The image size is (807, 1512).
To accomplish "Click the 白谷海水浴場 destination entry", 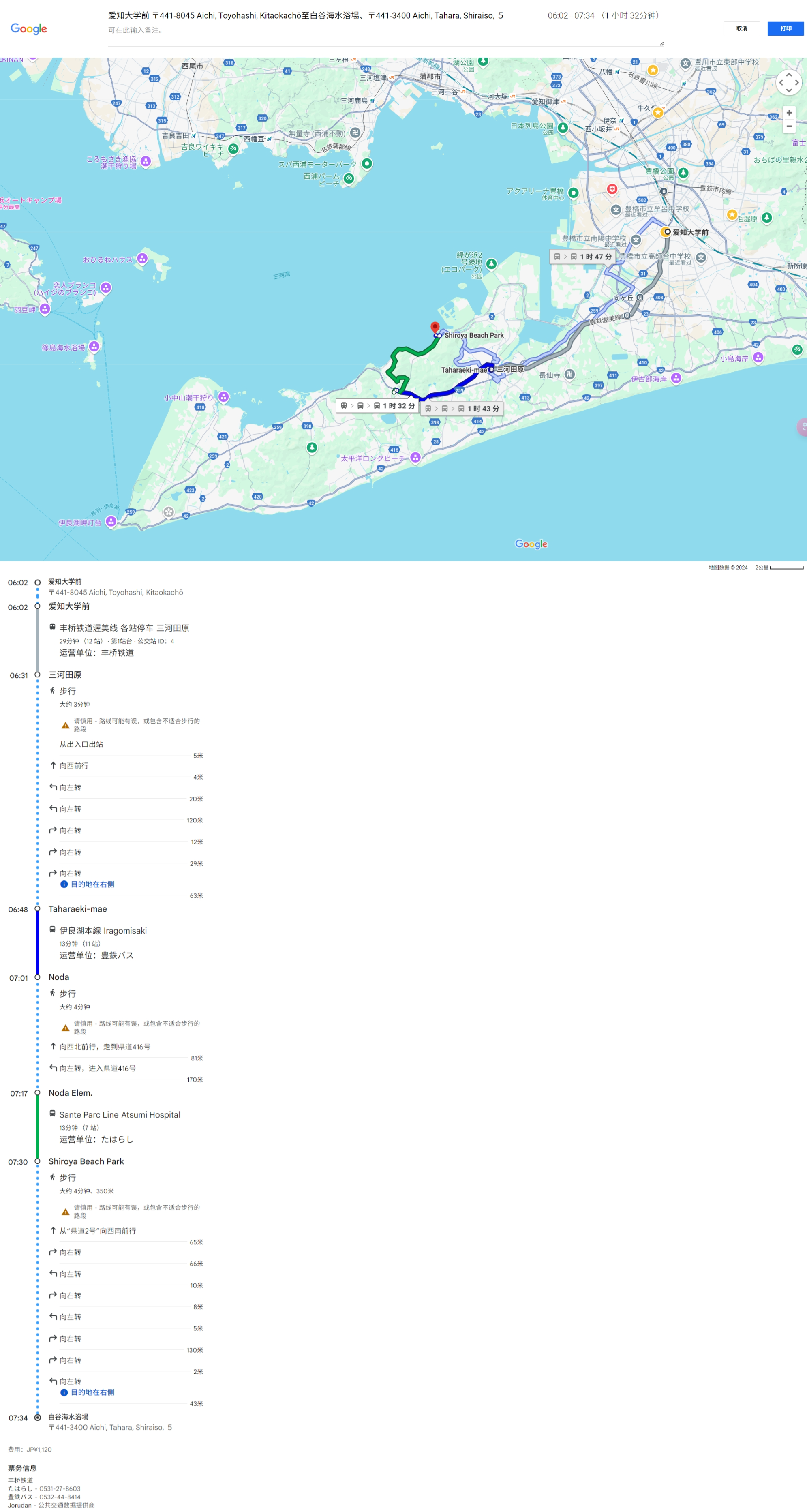I will pyautogui.click(x=68, y=1416).
